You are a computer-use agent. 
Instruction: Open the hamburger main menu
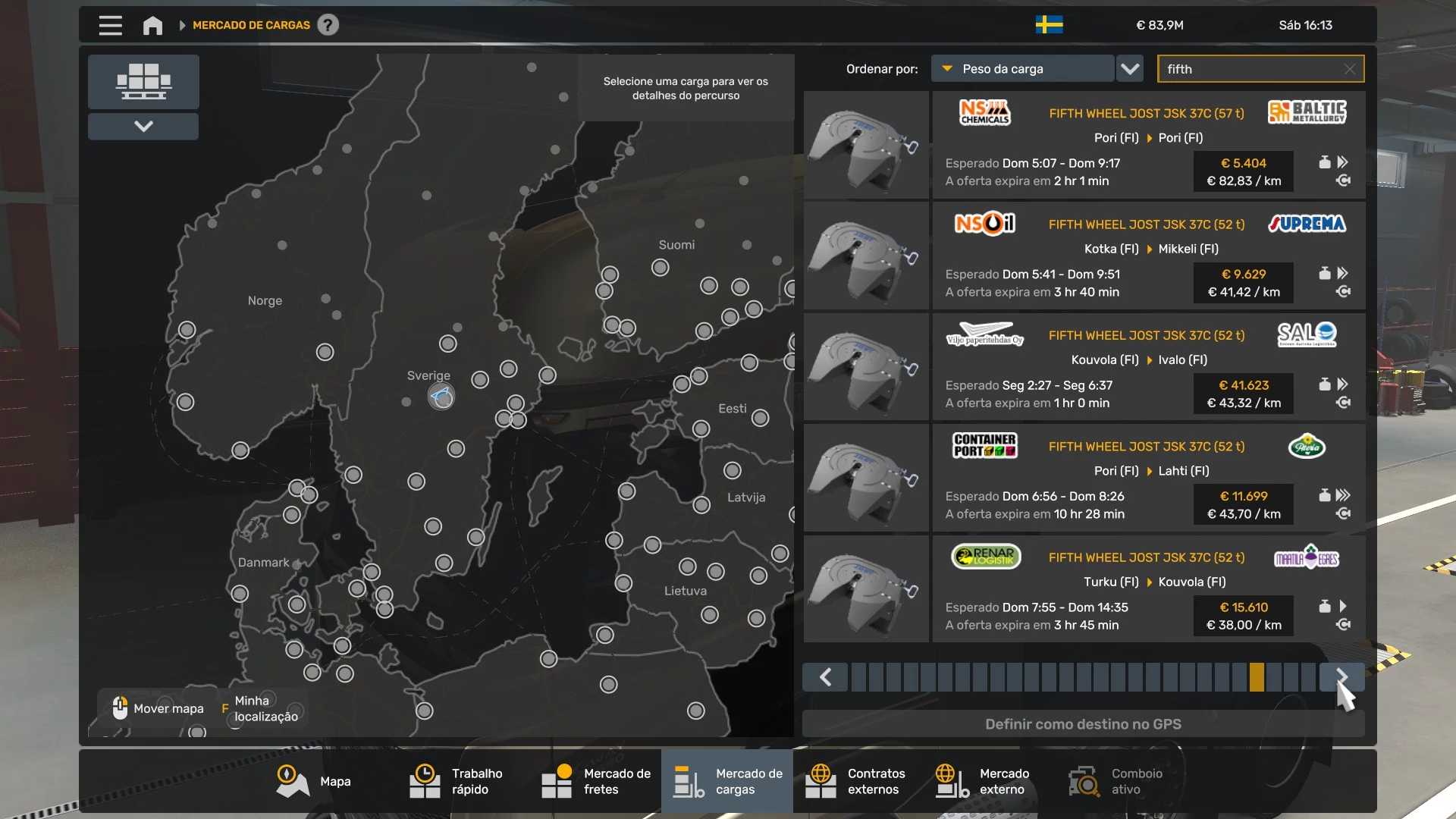[x=111, y=25]
